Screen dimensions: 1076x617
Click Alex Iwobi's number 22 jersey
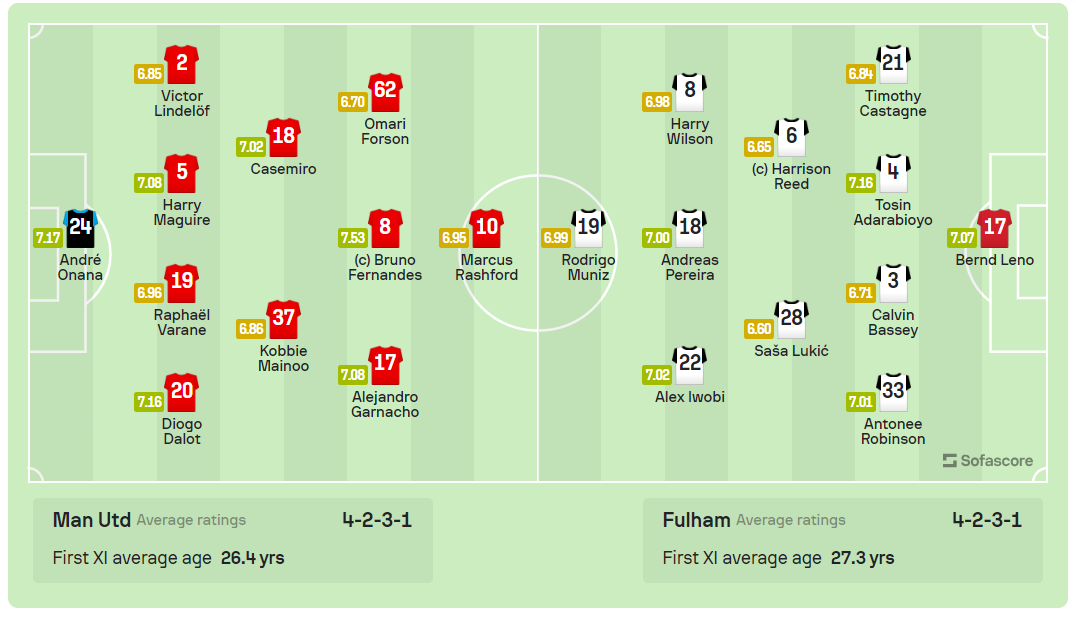[x=690, y=365]
